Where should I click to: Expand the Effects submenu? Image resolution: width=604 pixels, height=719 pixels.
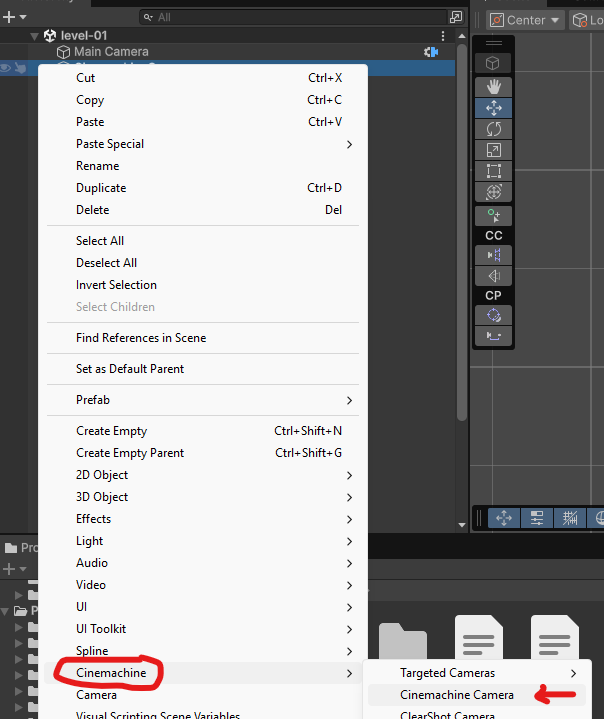point(203,519)
